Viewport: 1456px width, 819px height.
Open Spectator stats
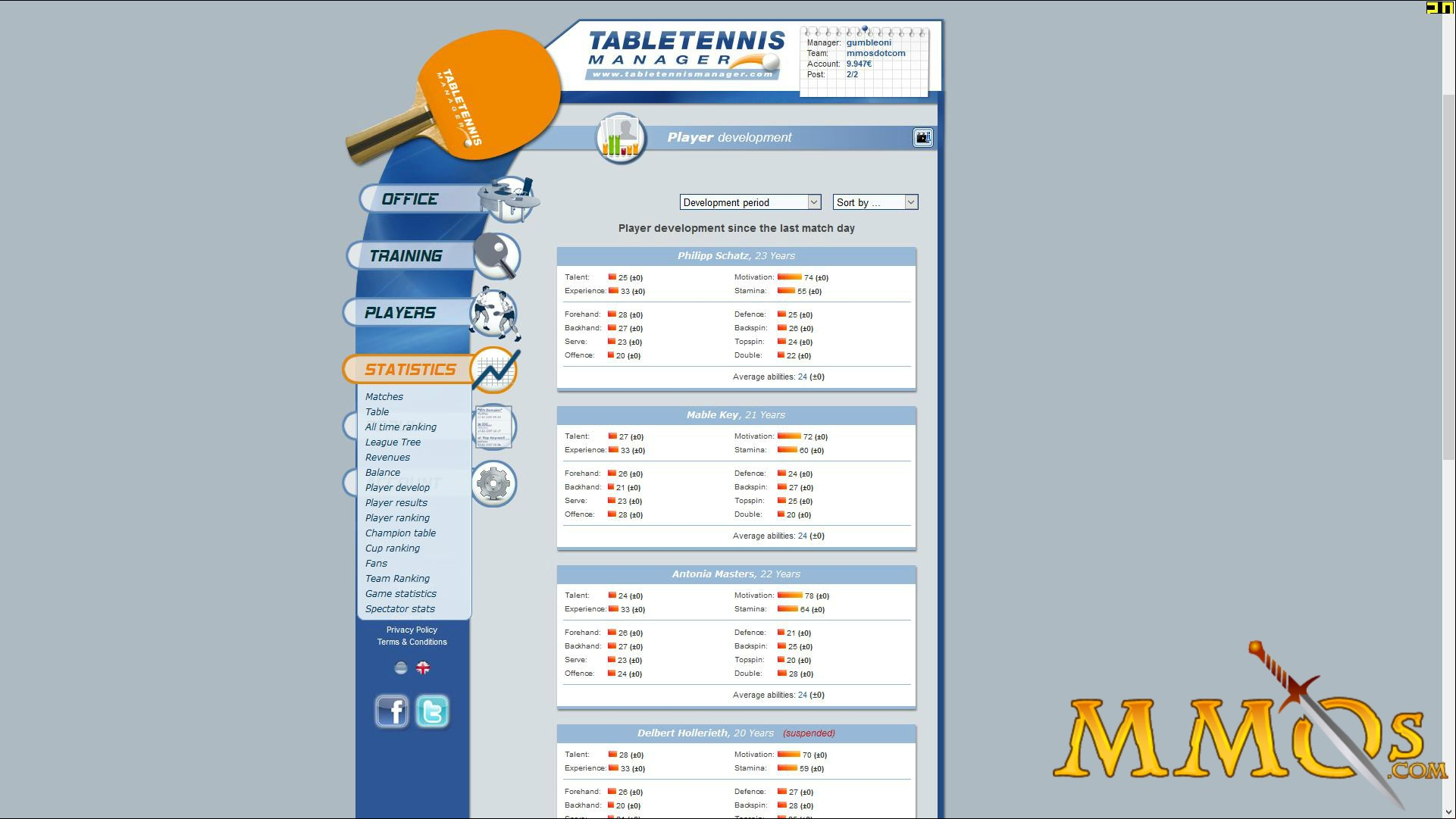tap(400, 609)
